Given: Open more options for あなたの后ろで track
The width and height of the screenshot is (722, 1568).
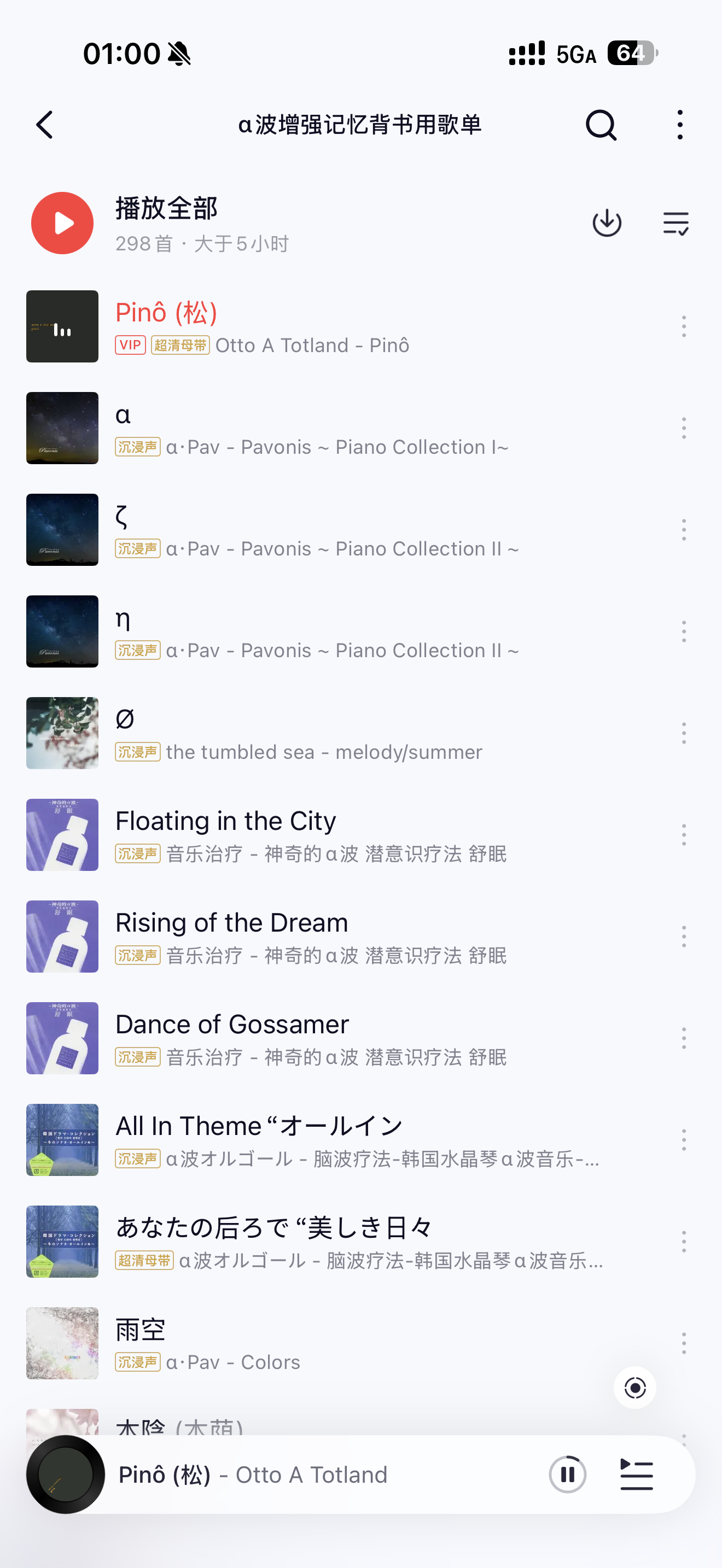Looking at the screenshot, I should (x=684, y=1242).
